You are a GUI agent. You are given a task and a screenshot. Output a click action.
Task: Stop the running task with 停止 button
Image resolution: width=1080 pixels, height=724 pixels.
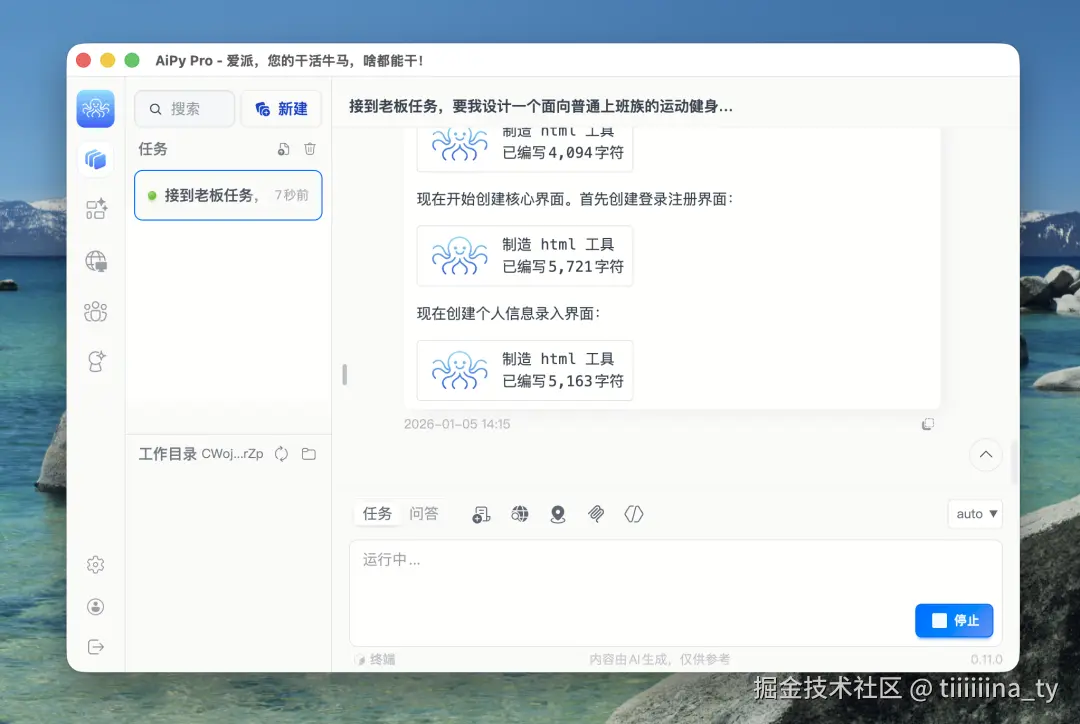coord(954,620)
